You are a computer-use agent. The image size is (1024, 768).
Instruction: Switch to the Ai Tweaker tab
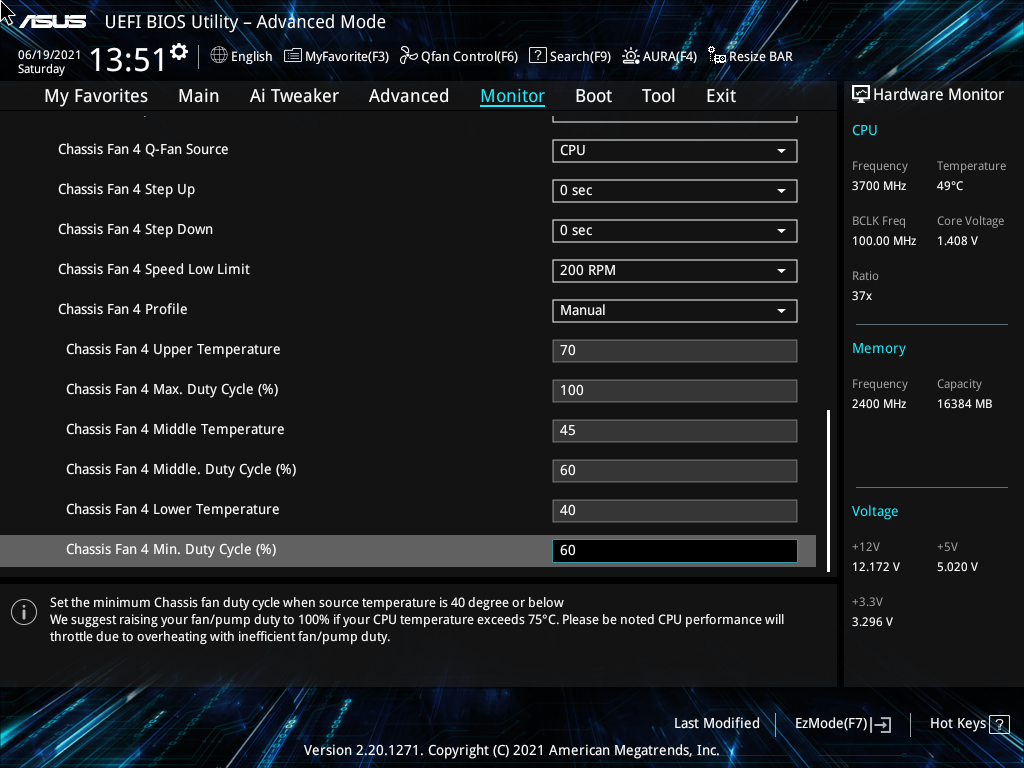(x=294, y=95)
